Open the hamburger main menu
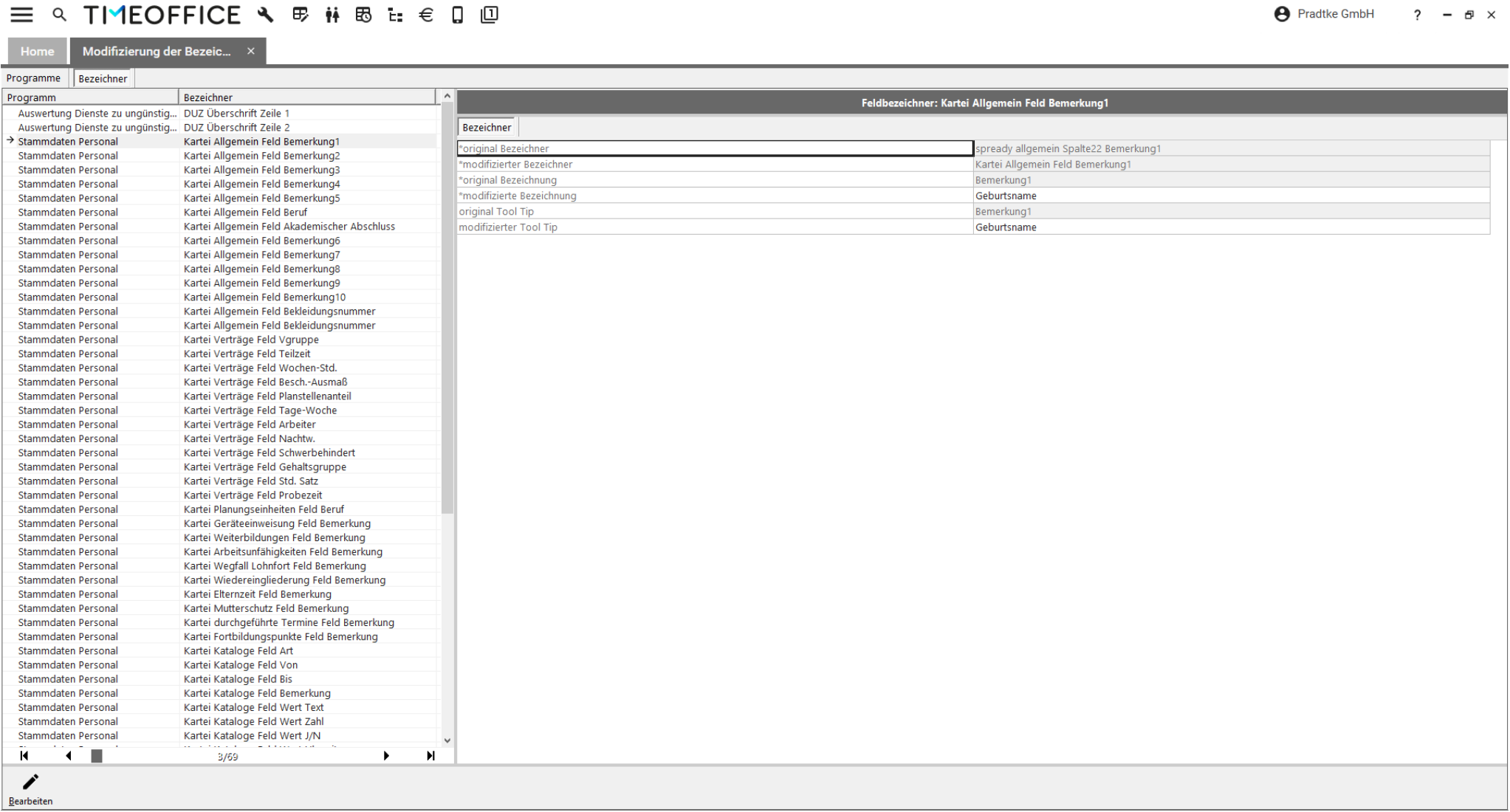 [21, 15]
